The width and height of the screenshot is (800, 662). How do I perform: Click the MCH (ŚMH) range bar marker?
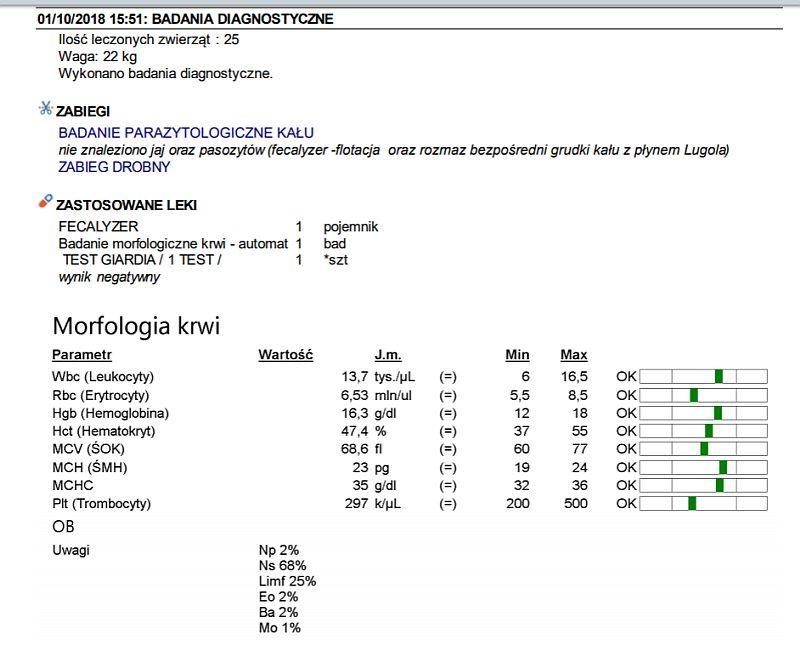point(723,467)
